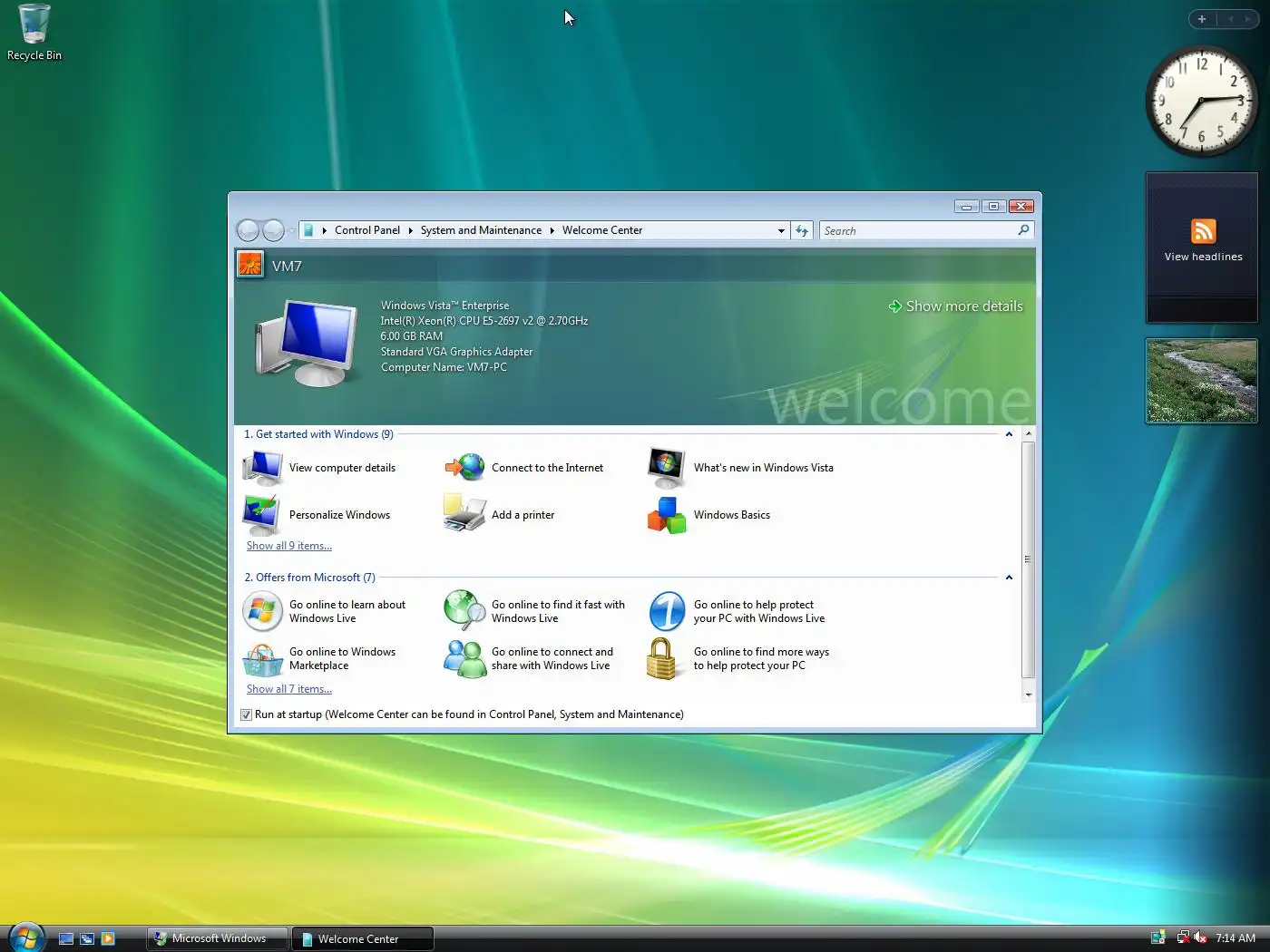Click the View computer details monitor icon
Screen dimensions: 1270x952
point(263,468)
